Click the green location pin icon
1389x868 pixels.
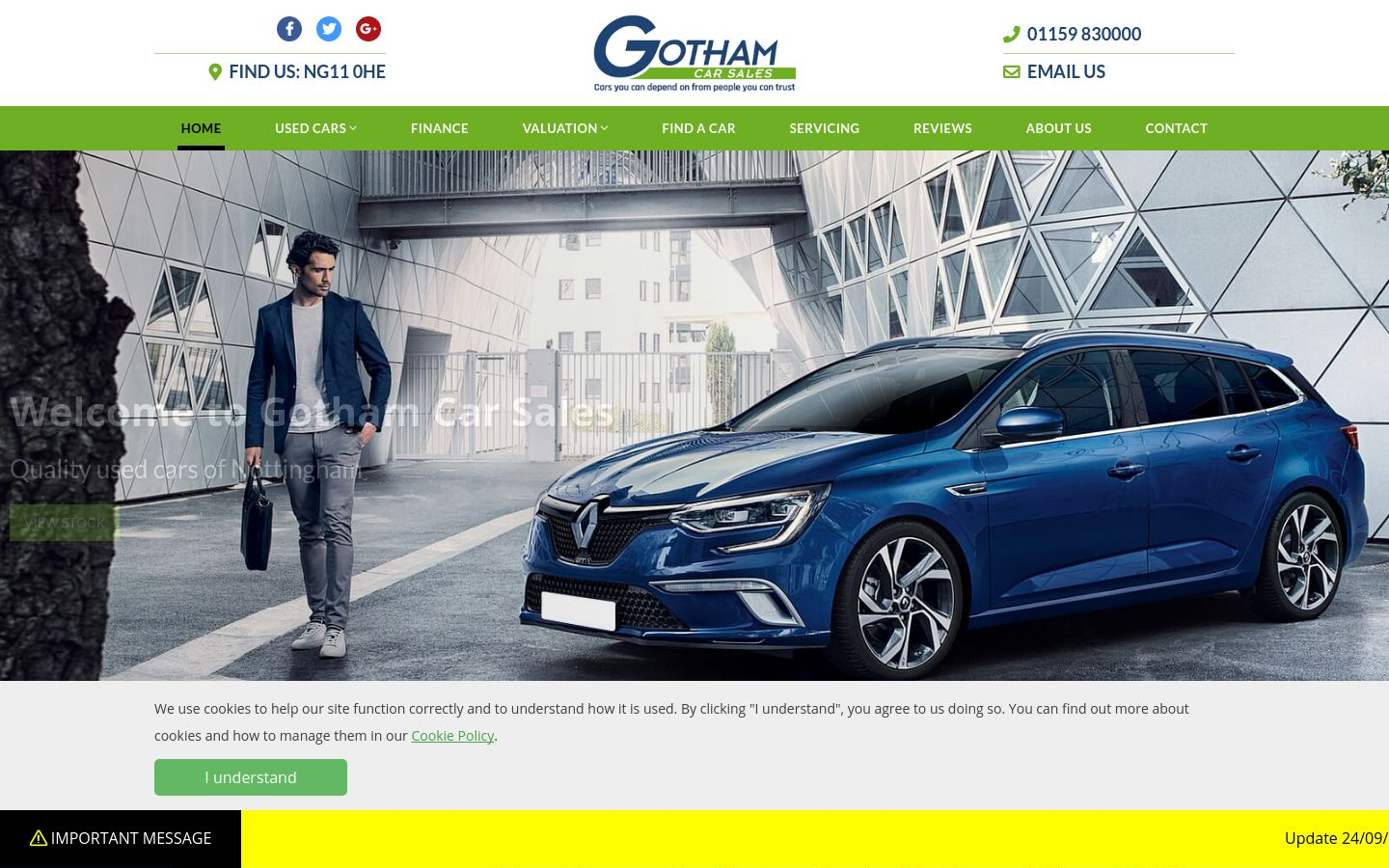(215, 71)
